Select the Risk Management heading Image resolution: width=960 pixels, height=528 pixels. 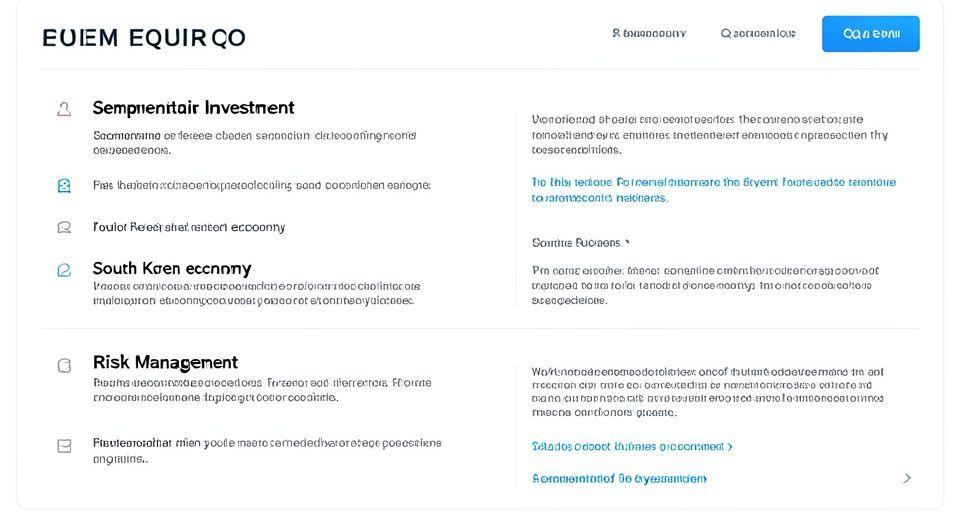[x=165, y=362]
